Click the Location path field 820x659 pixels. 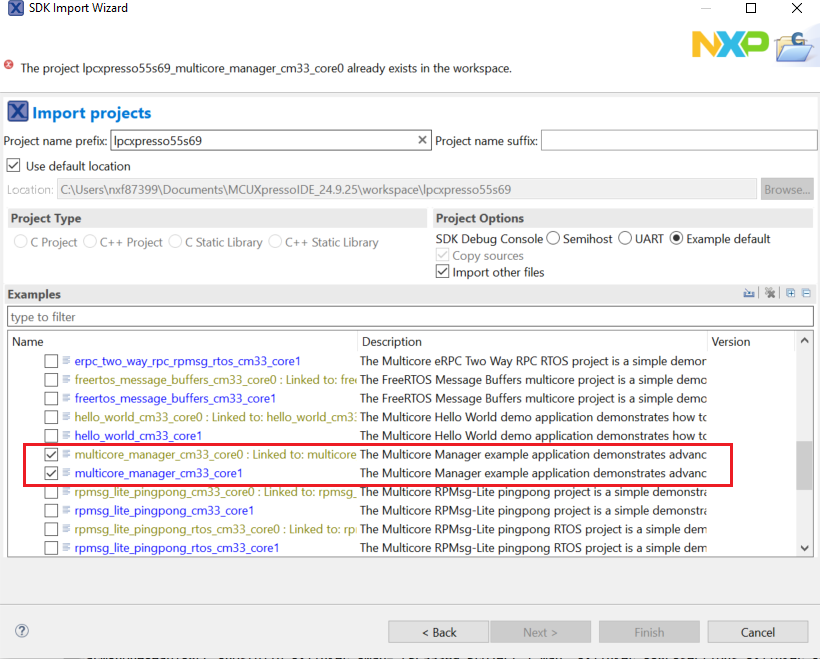[x=407, y=189]
